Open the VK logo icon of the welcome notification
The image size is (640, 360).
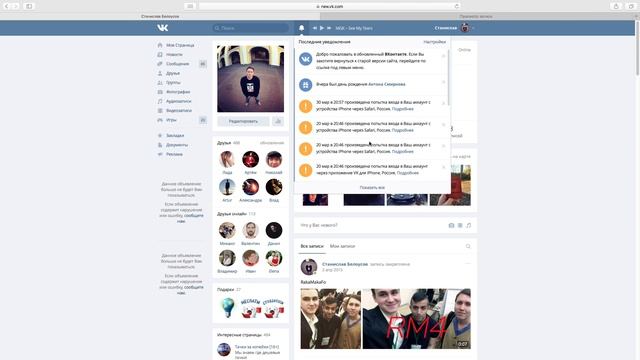(x=306, y=59)
